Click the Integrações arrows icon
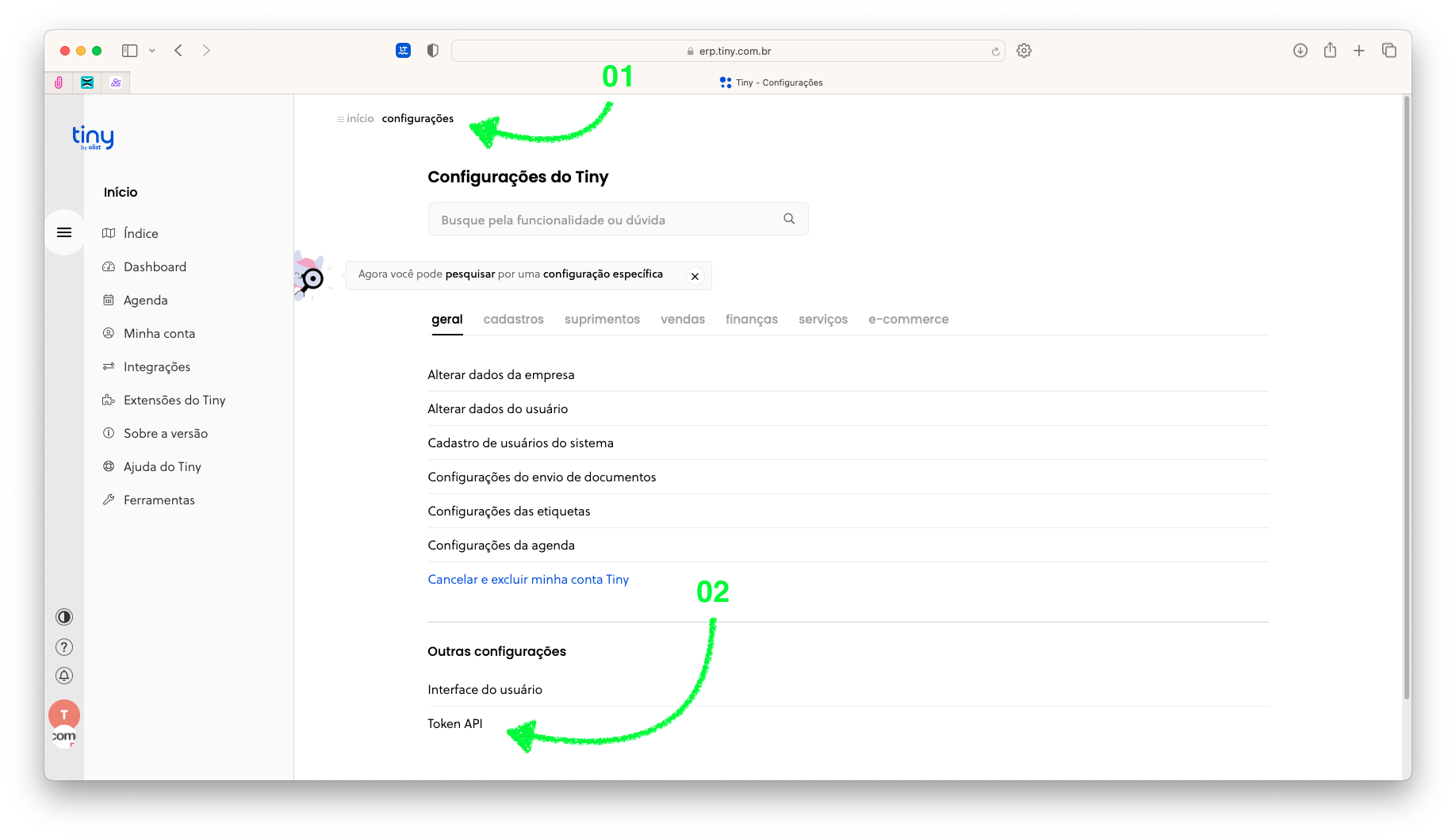This screenshot has width=1456, height=839. [x=109, y=366]
